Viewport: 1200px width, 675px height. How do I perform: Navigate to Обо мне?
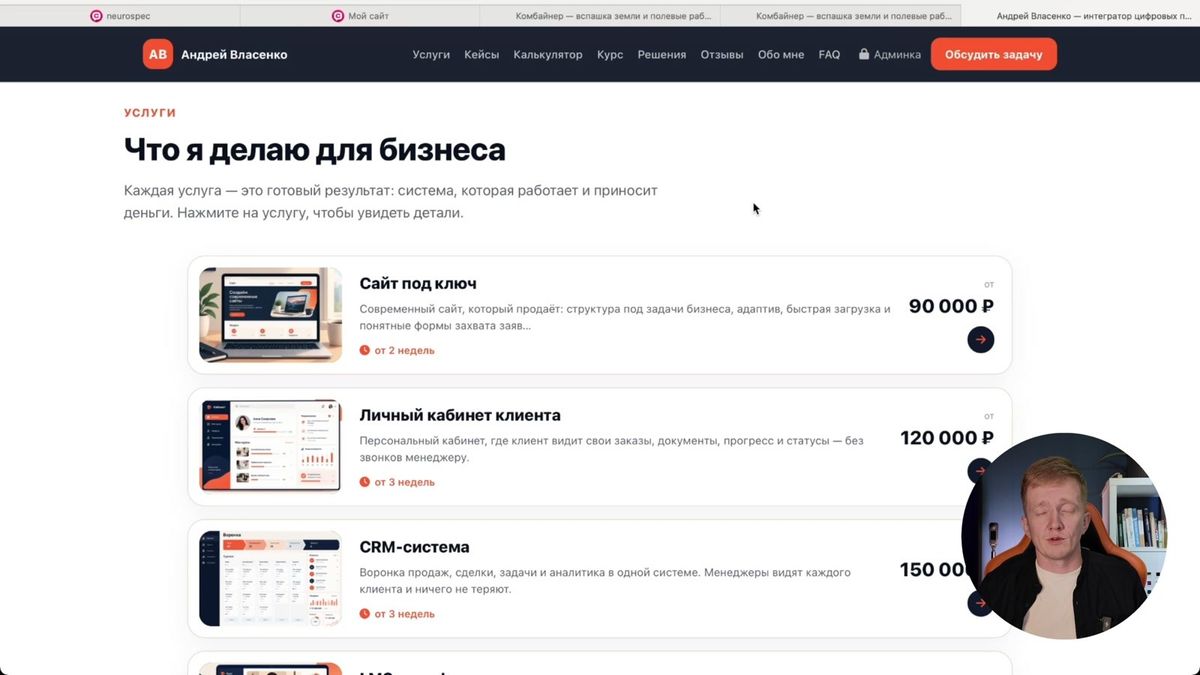(781, 55)
